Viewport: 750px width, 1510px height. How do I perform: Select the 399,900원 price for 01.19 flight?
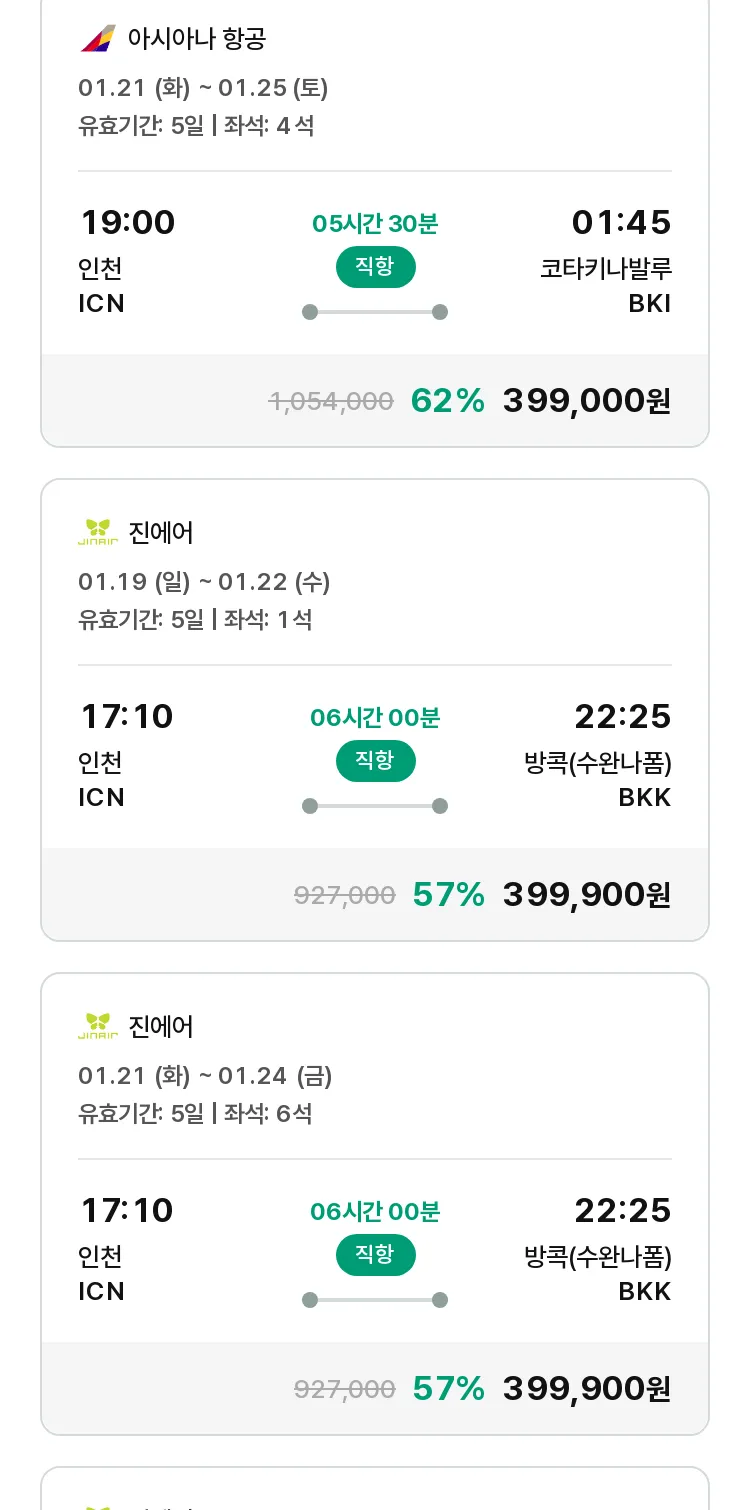pos(587,895)
